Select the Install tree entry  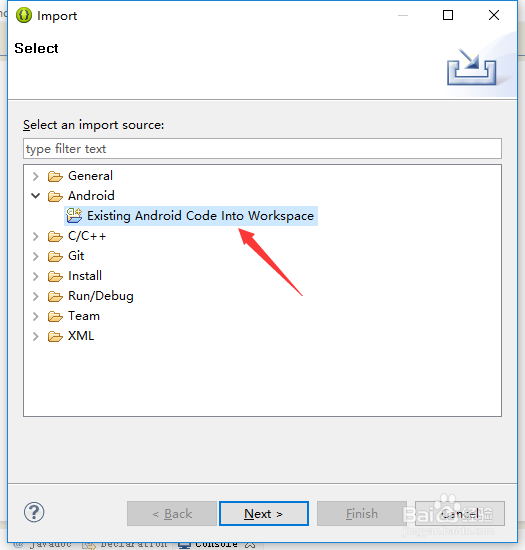(85, 276)
